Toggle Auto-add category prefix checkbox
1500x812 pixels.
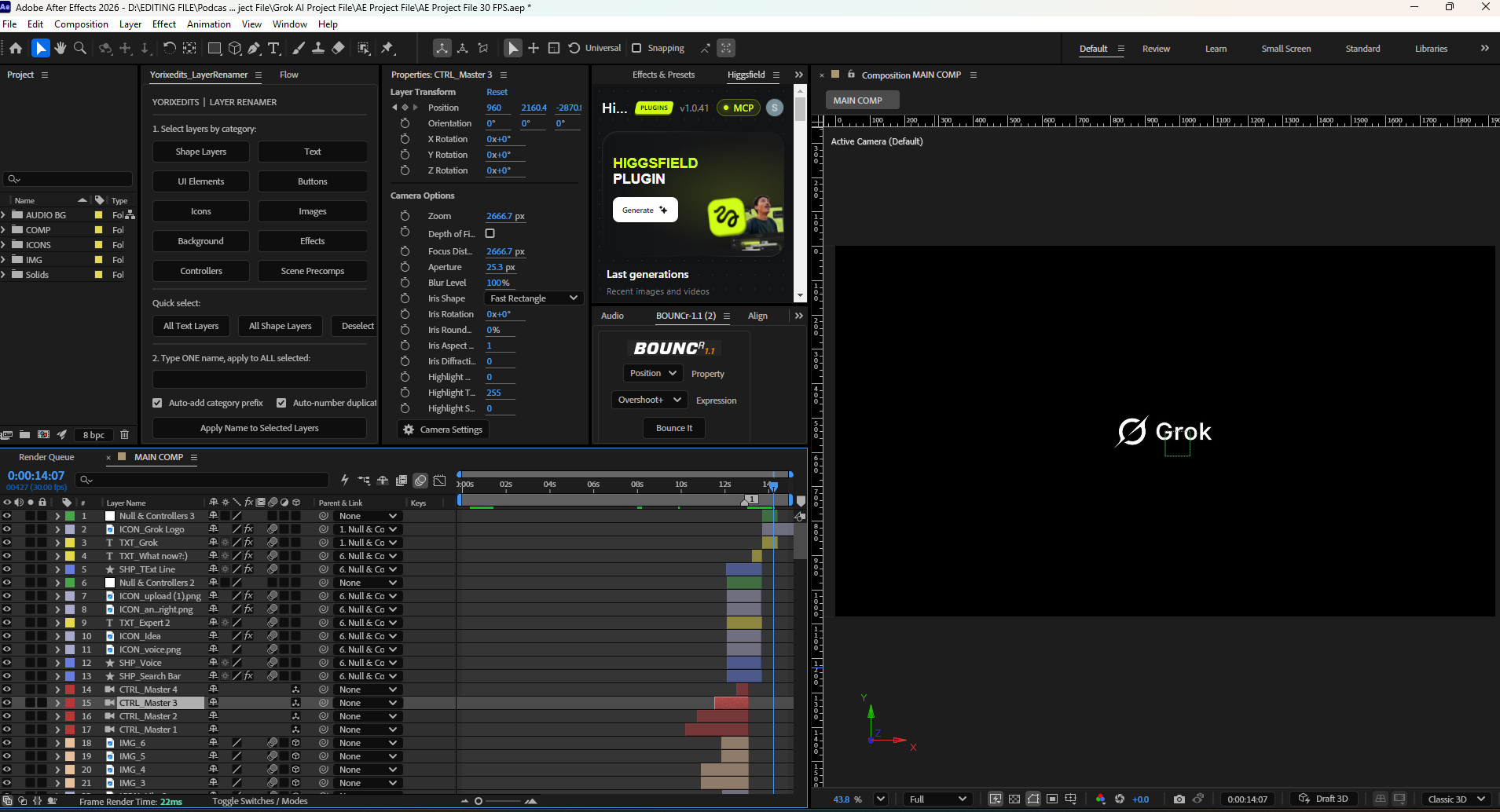point(157,403)
